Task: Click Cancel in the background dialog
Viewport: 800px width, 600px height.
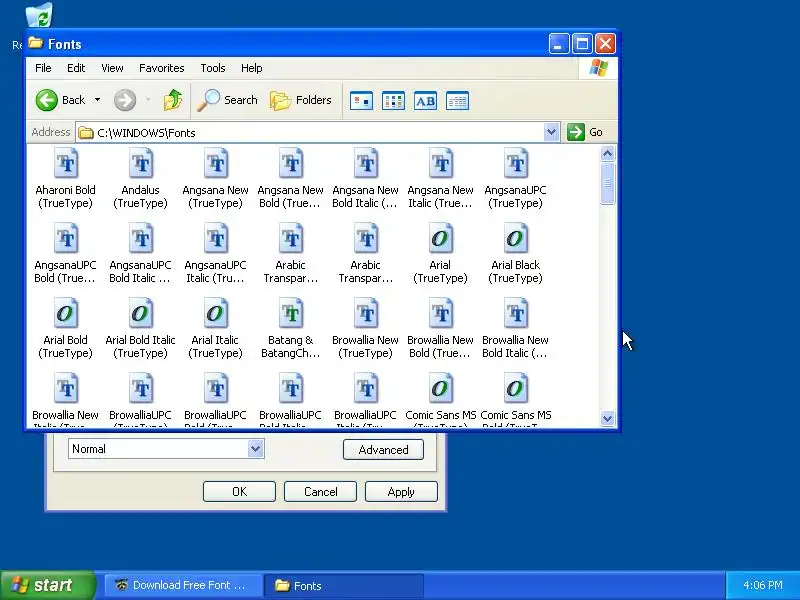Action: 320,492
